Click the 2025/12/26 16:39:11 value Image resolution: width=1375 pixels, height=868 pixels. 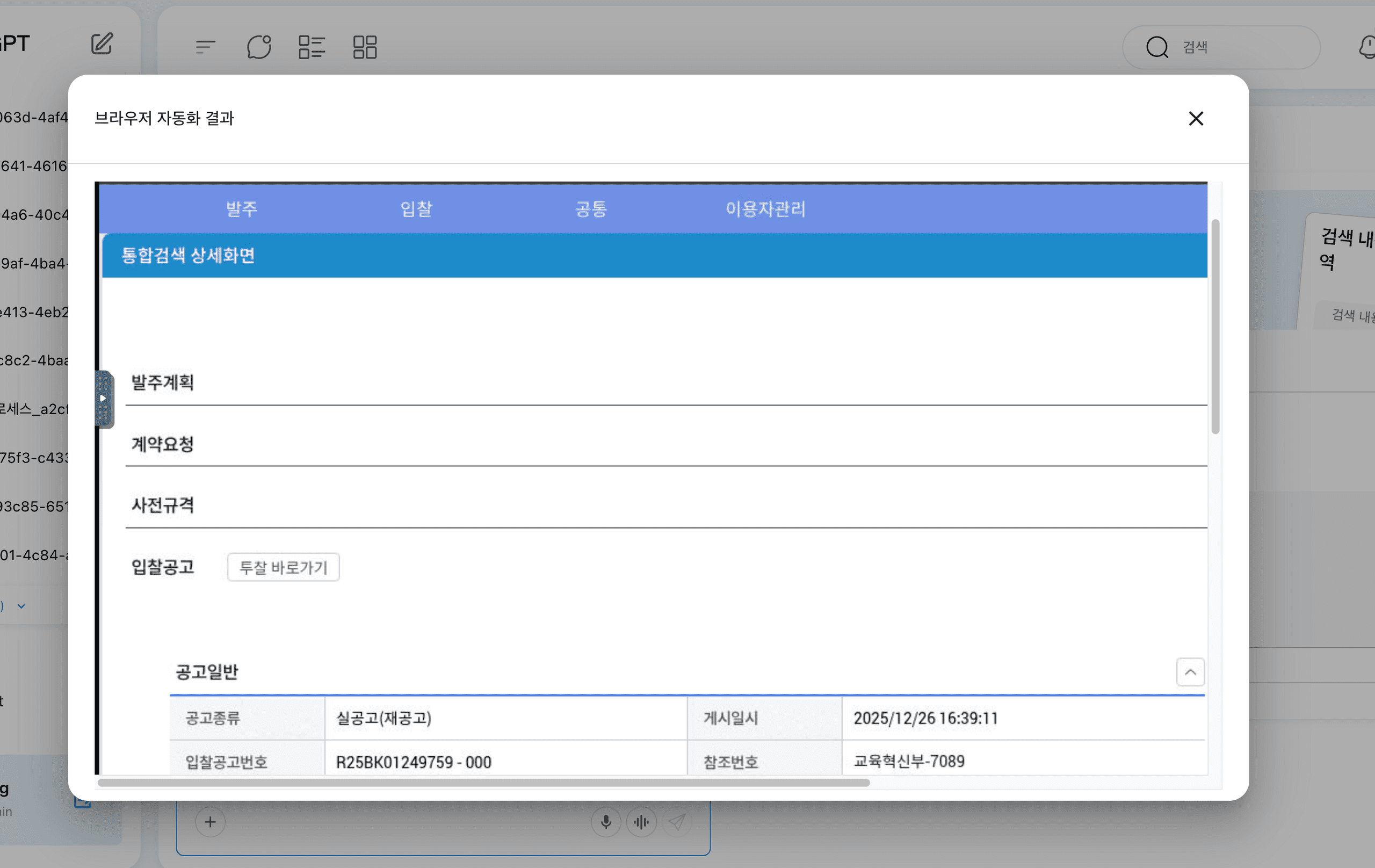[925, 718]
